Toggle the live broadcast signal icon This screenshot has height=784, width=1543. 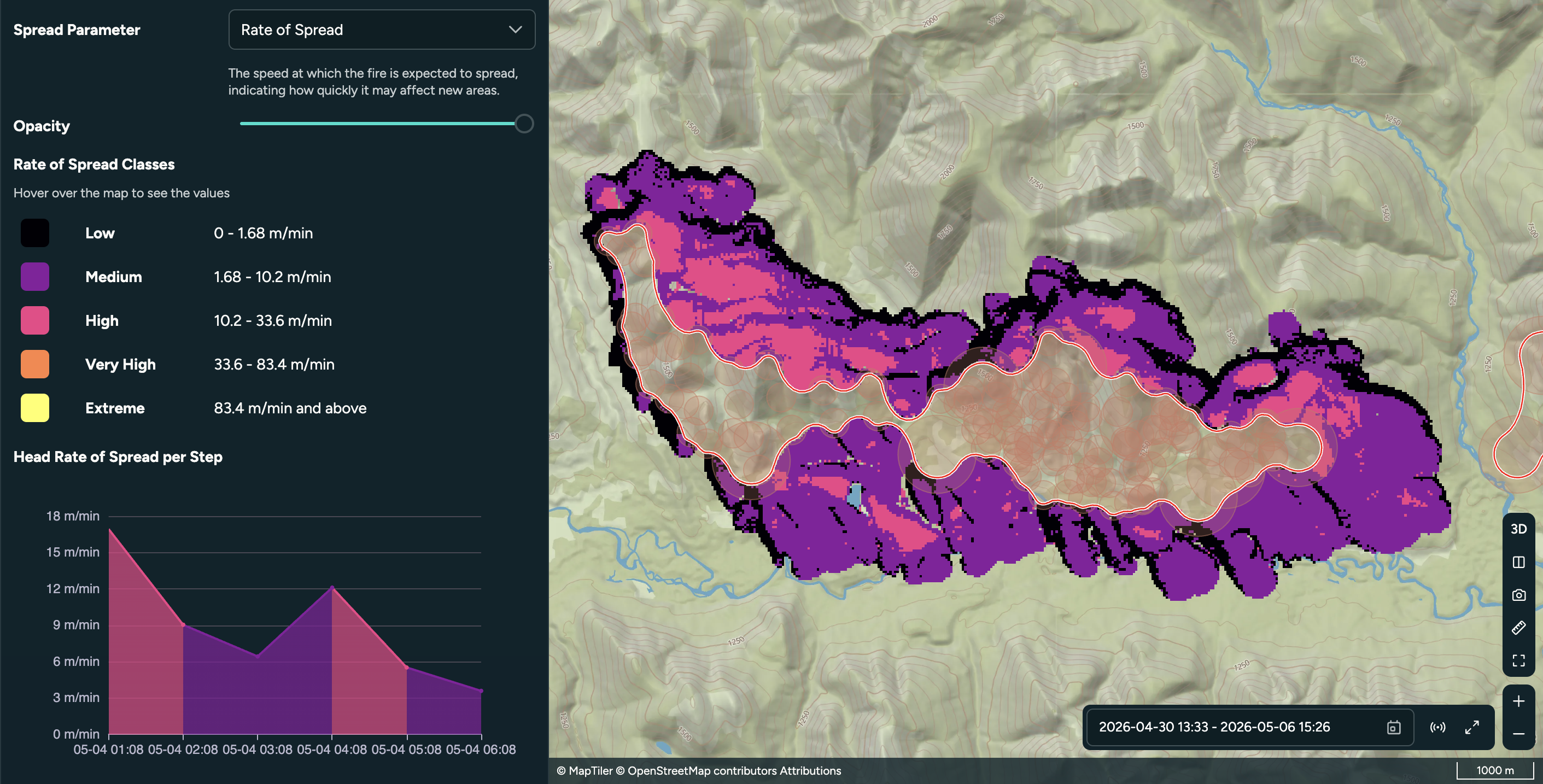point(1437,727)
